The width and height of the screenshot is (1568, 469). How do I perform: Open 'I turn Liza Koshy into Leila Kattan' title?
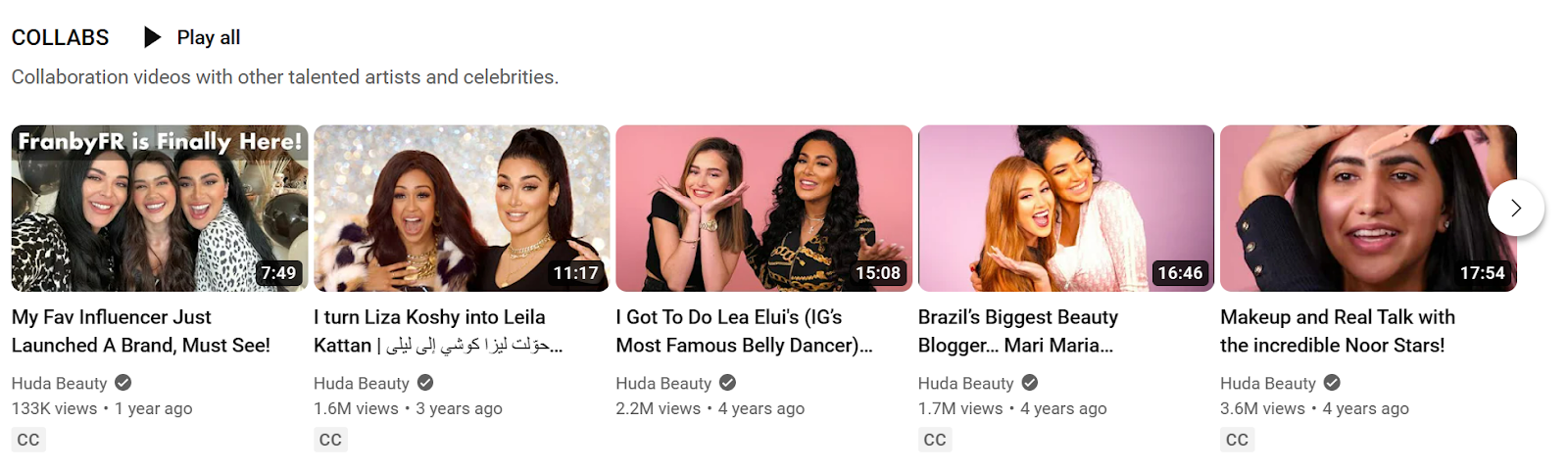[438, 331]
